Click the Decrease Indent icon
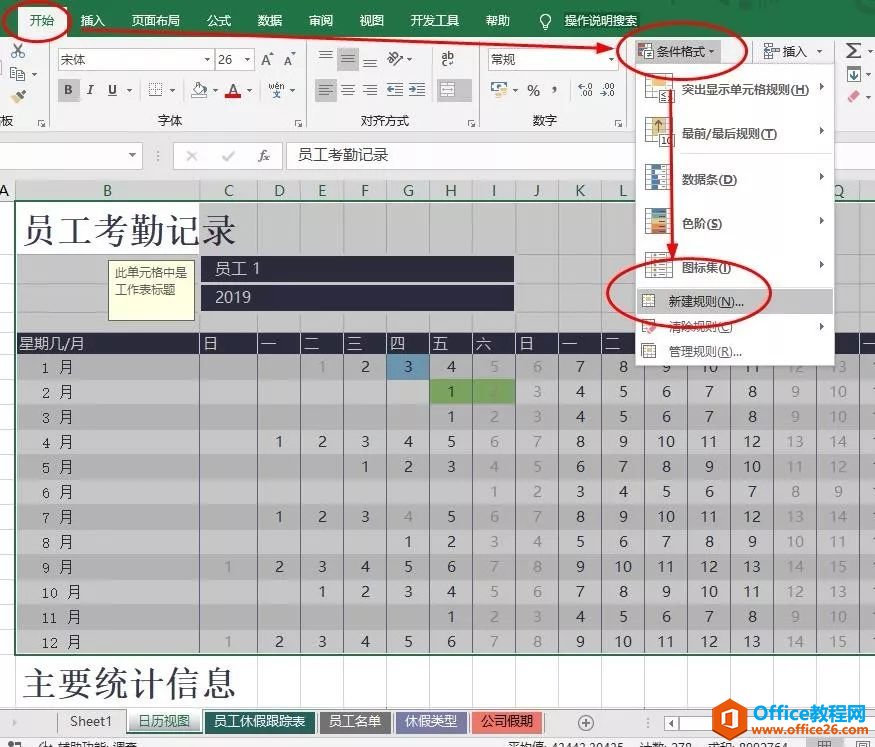This screenshot has width=875, height=747. (x=395, y=90)
